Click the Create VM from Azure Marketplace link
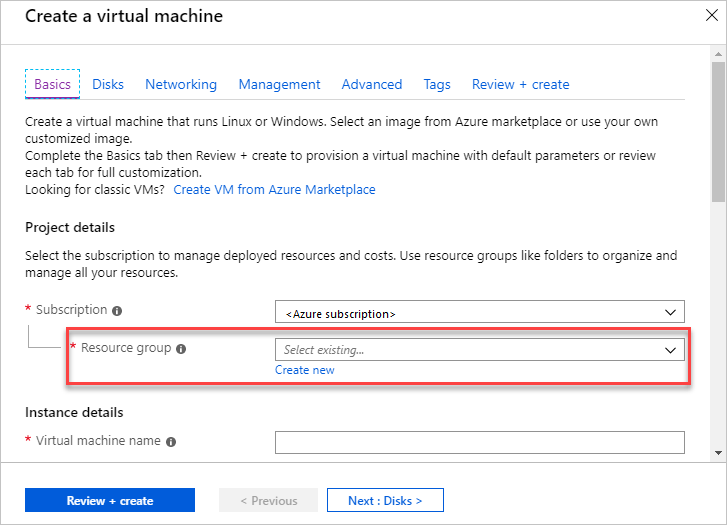 pos(275,189)
